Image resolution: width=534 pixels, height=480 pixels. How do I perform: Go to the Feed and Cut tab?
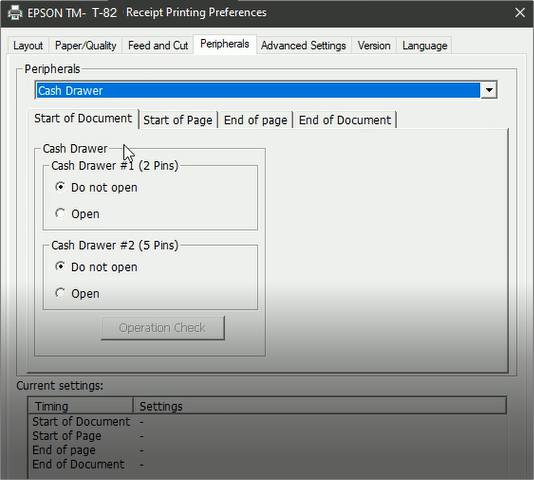tap(158, 45)
